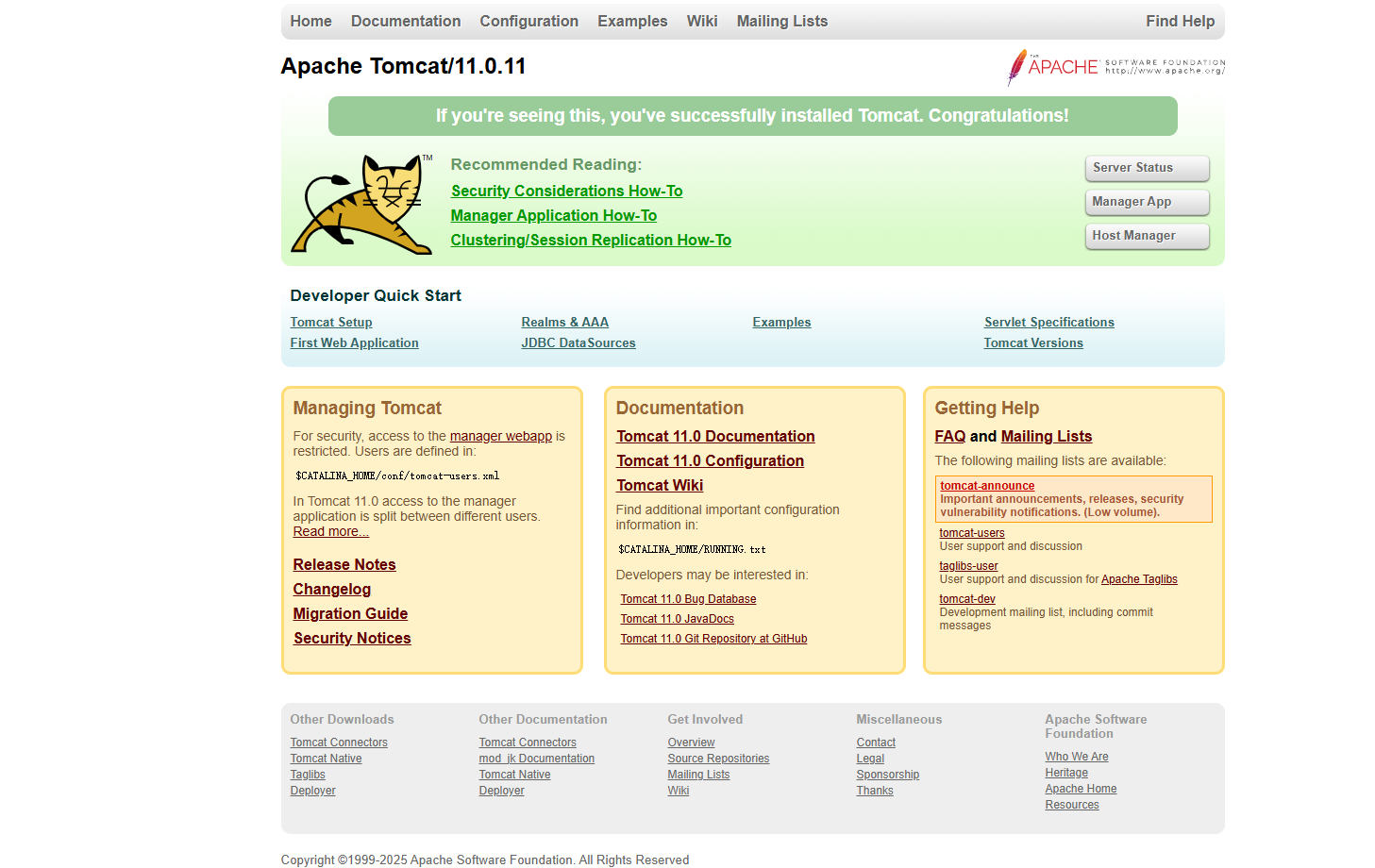Viewport: 1375px width, 868px height.
Task: Click Wiki under Get Involved
Action: tap(679, 791)
